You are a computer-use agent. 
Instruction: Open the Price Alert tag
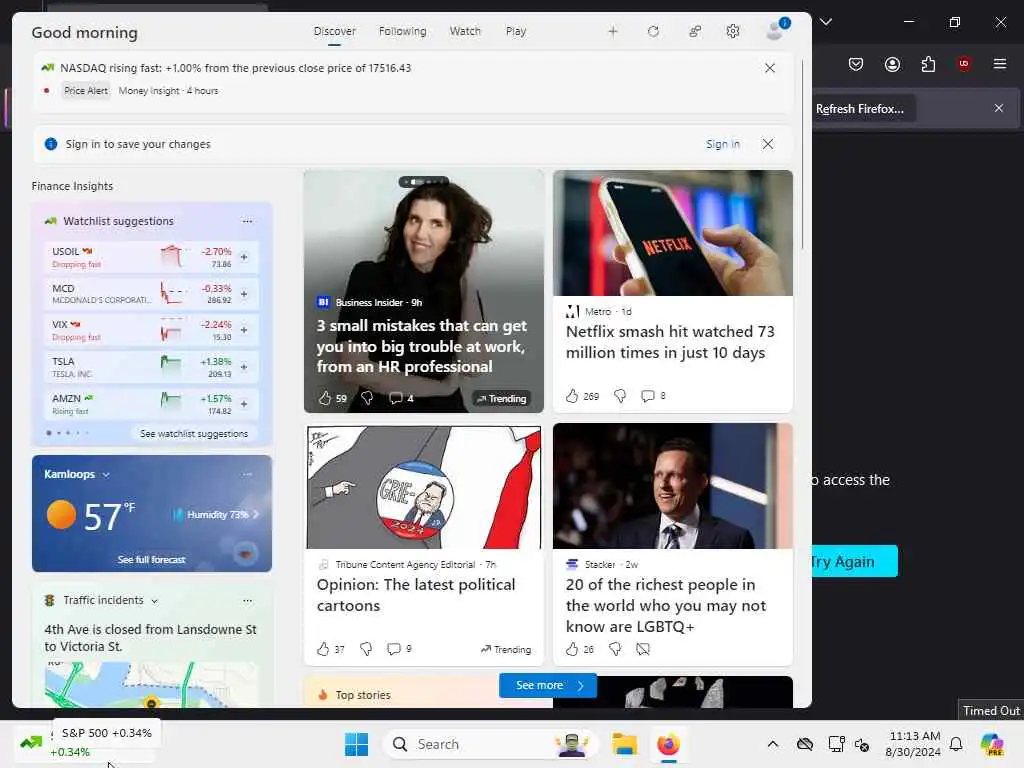86,91
